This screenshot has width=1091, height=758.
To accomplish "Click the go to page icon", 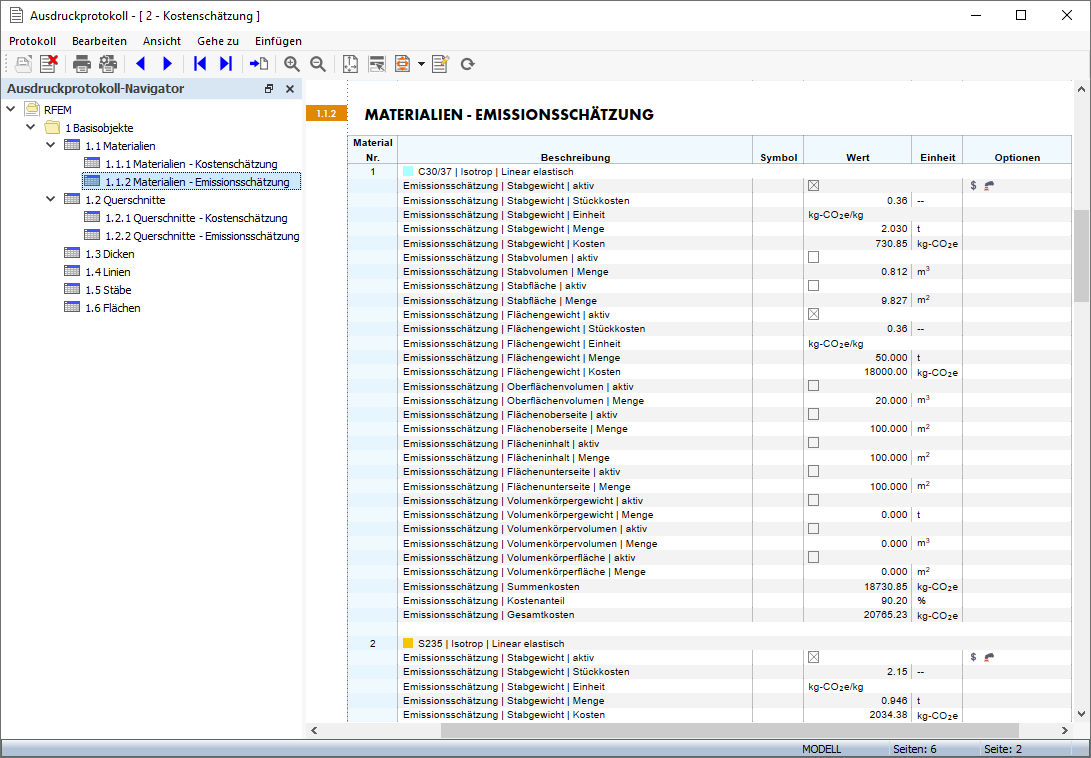I will (x=259, y=64).
